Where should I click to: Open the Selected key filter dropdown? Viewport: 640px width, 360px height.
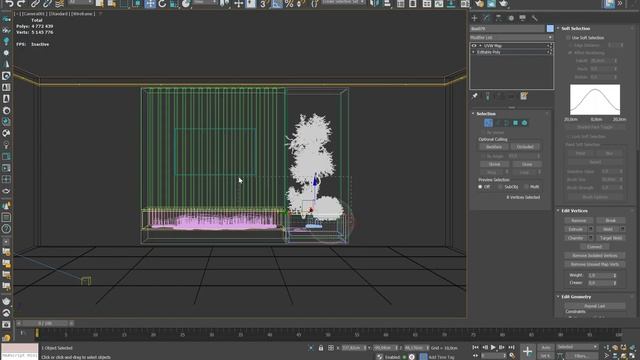coord(577,347)
